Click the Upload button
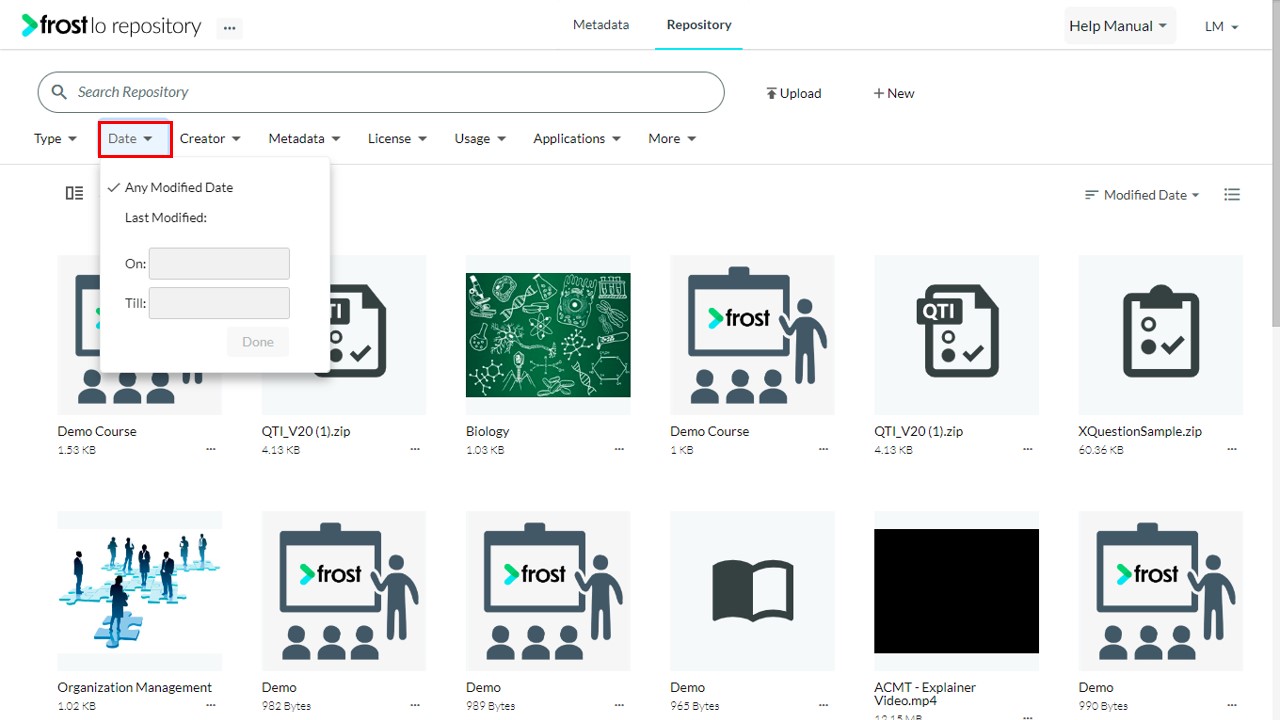Screen dimensions: 1280x720 (x=794, y=93)
